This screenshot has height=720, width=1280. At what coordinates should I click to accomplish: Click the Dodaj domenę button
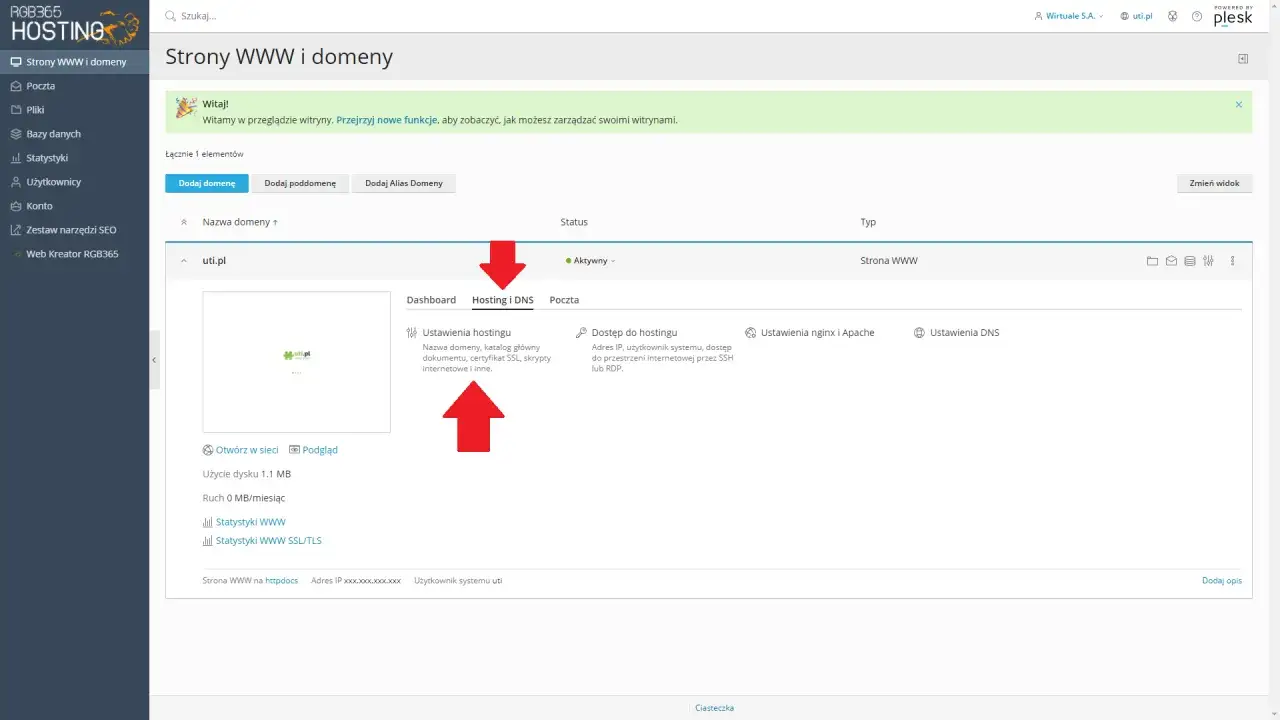click(207, 183)
